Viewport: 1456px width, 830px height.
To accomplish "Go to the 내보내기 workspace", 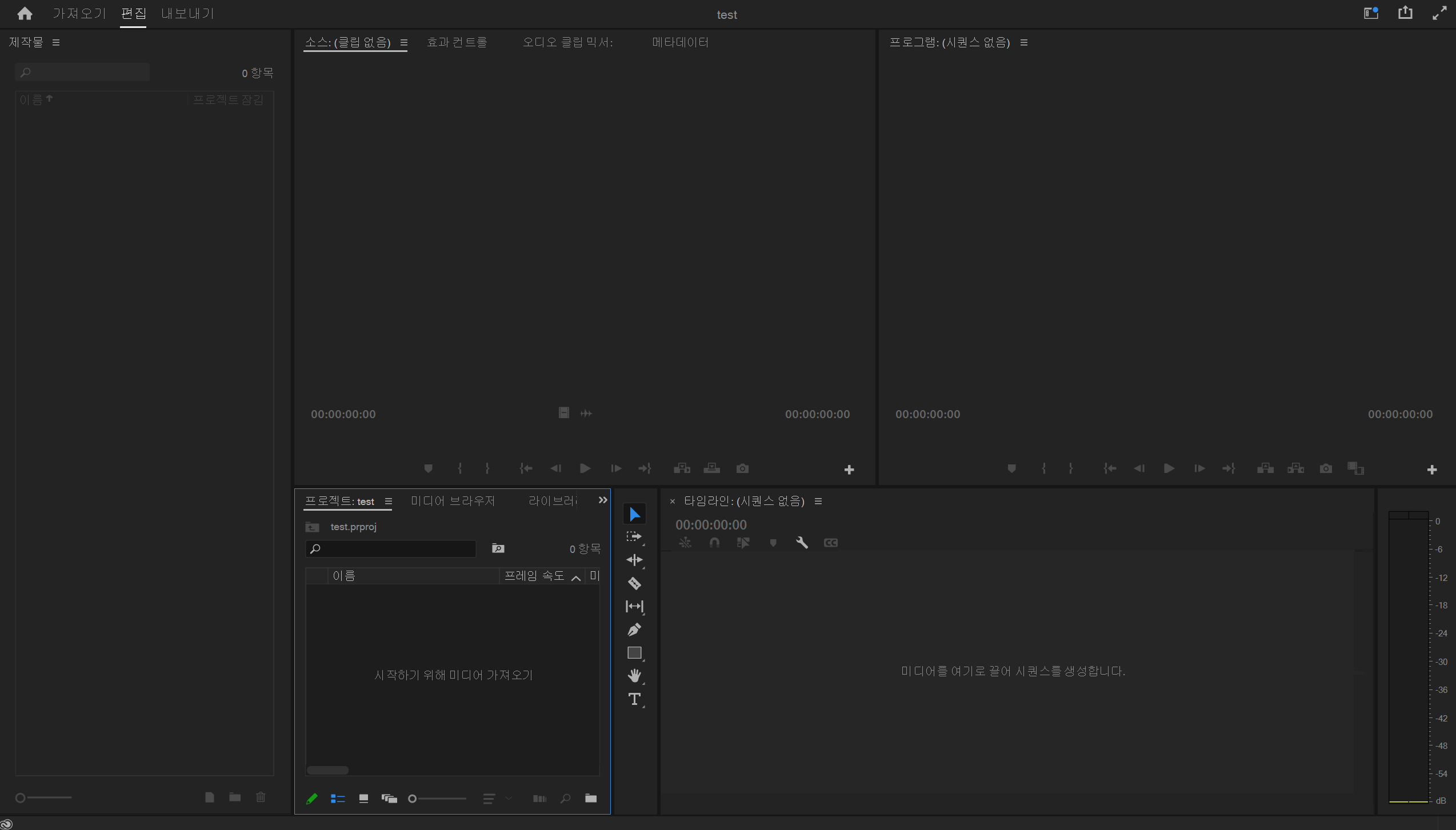I will pos(187,14).
